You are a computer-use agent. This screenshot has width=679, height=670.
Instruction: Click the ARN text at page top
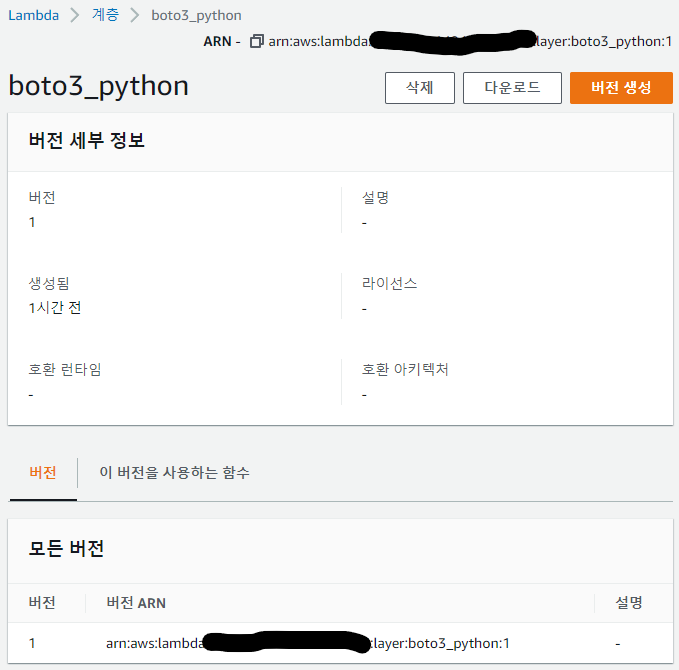point(470,42)
